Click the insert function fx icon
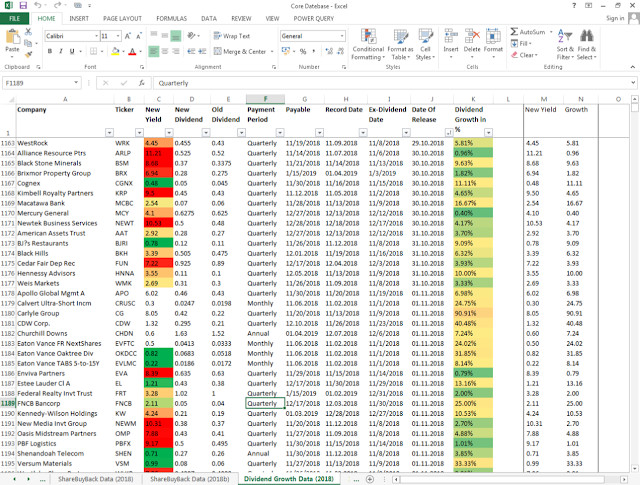Viewport: 640px width, 485px height. [142, 83]
